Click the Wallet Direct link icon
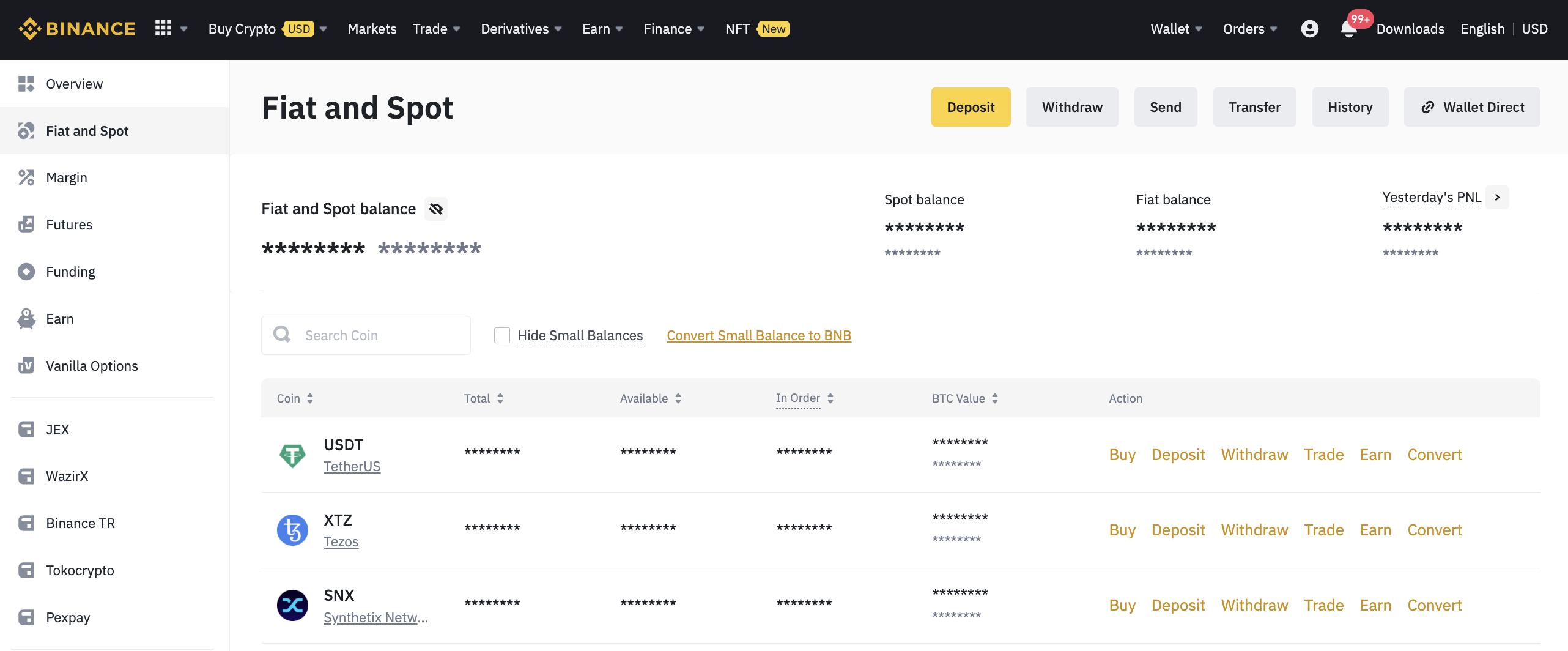 pyautogui.click(x=1427, y=107)
